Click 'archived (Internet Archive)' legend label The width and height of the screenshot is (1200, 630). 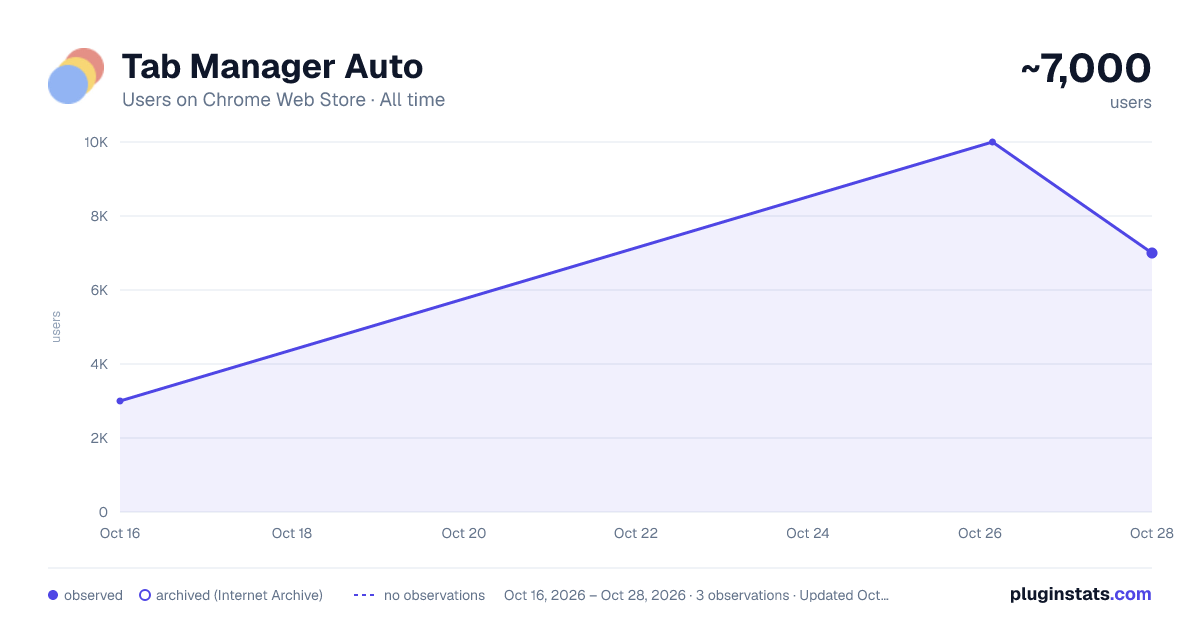(239, 595)
